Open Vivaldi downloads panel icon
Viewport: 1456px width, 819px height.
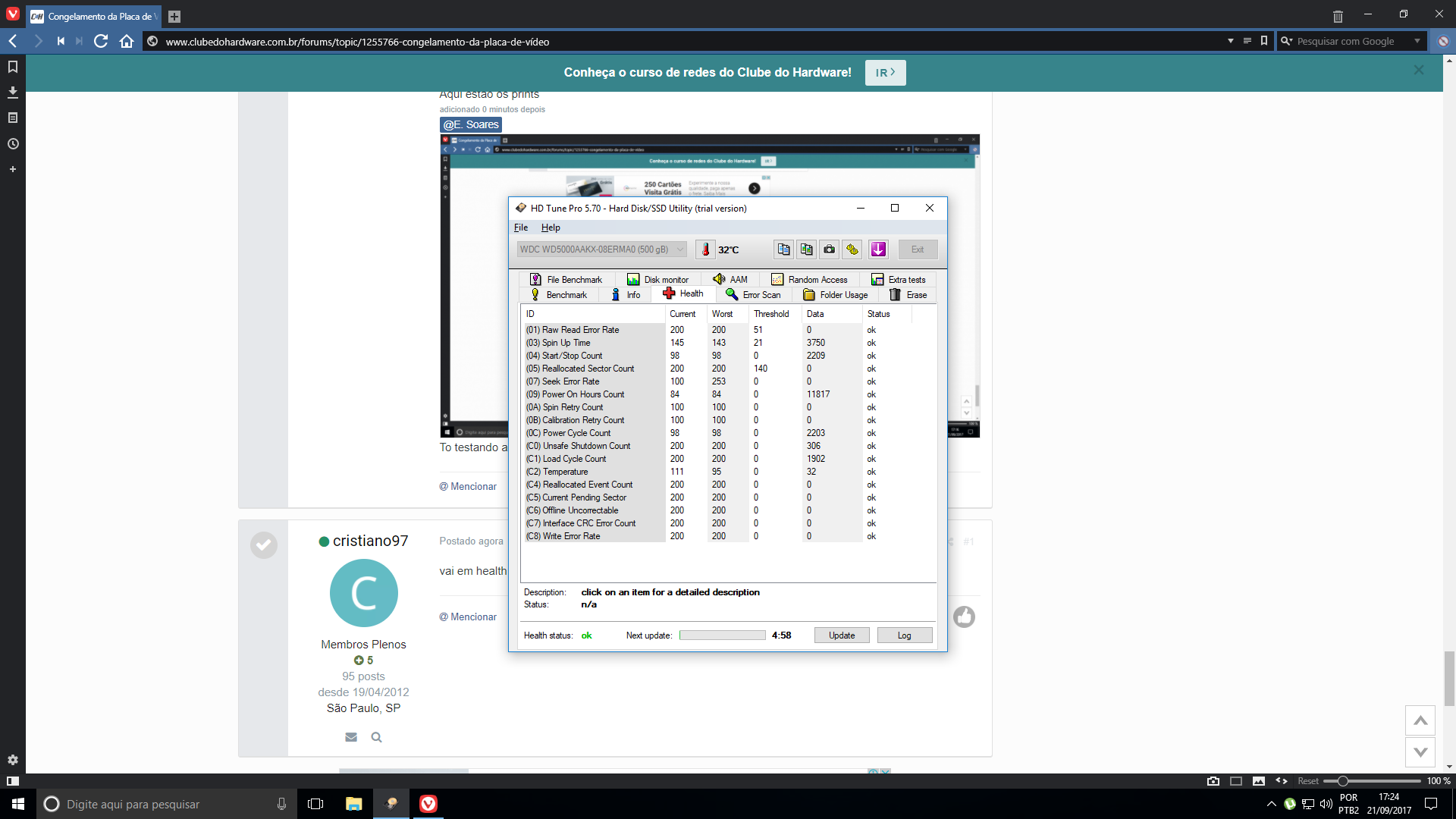click(x=13, y=93)
